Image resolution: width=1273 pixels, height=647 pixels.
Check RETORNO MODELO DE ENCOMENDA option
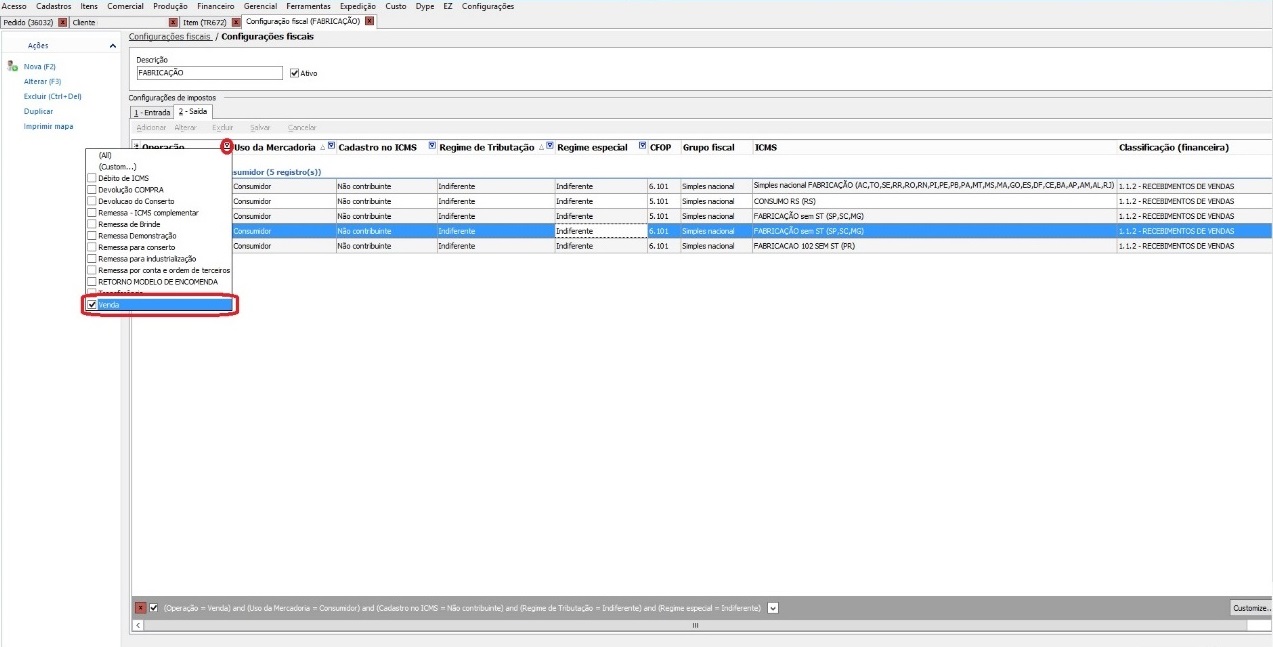click(92, 282)
